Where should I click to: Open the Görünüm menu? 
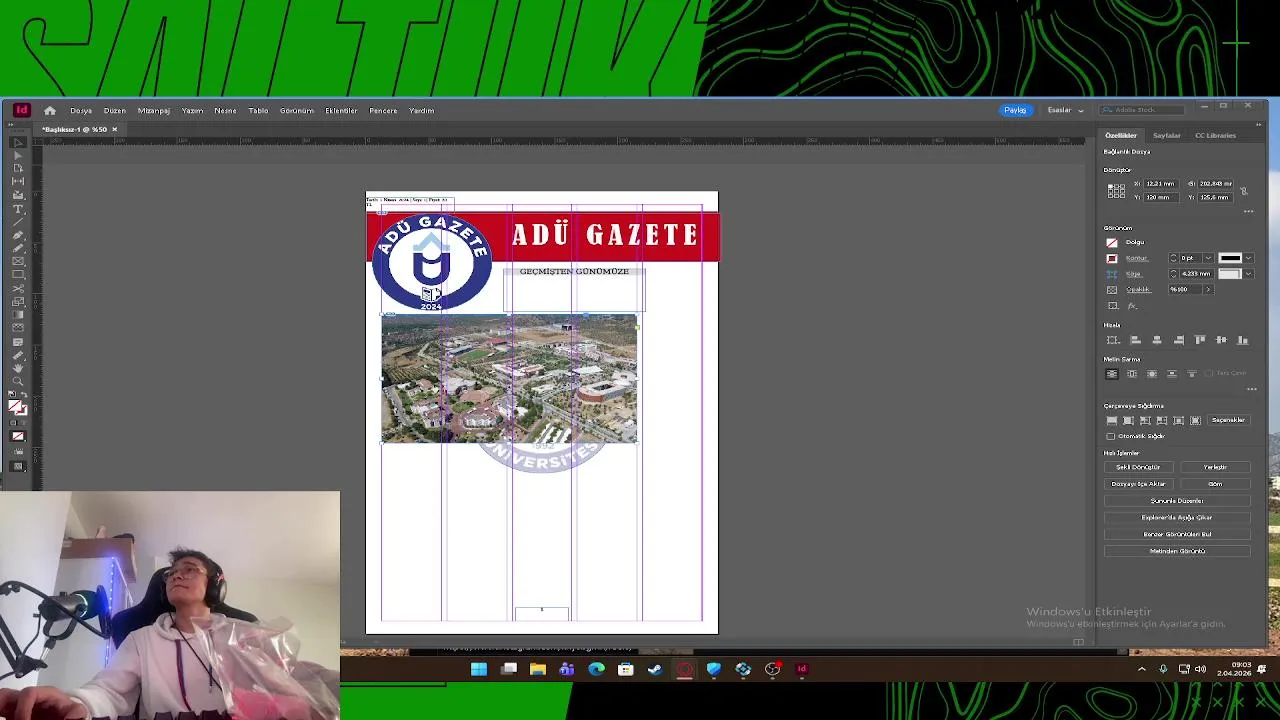pos(297,111)
